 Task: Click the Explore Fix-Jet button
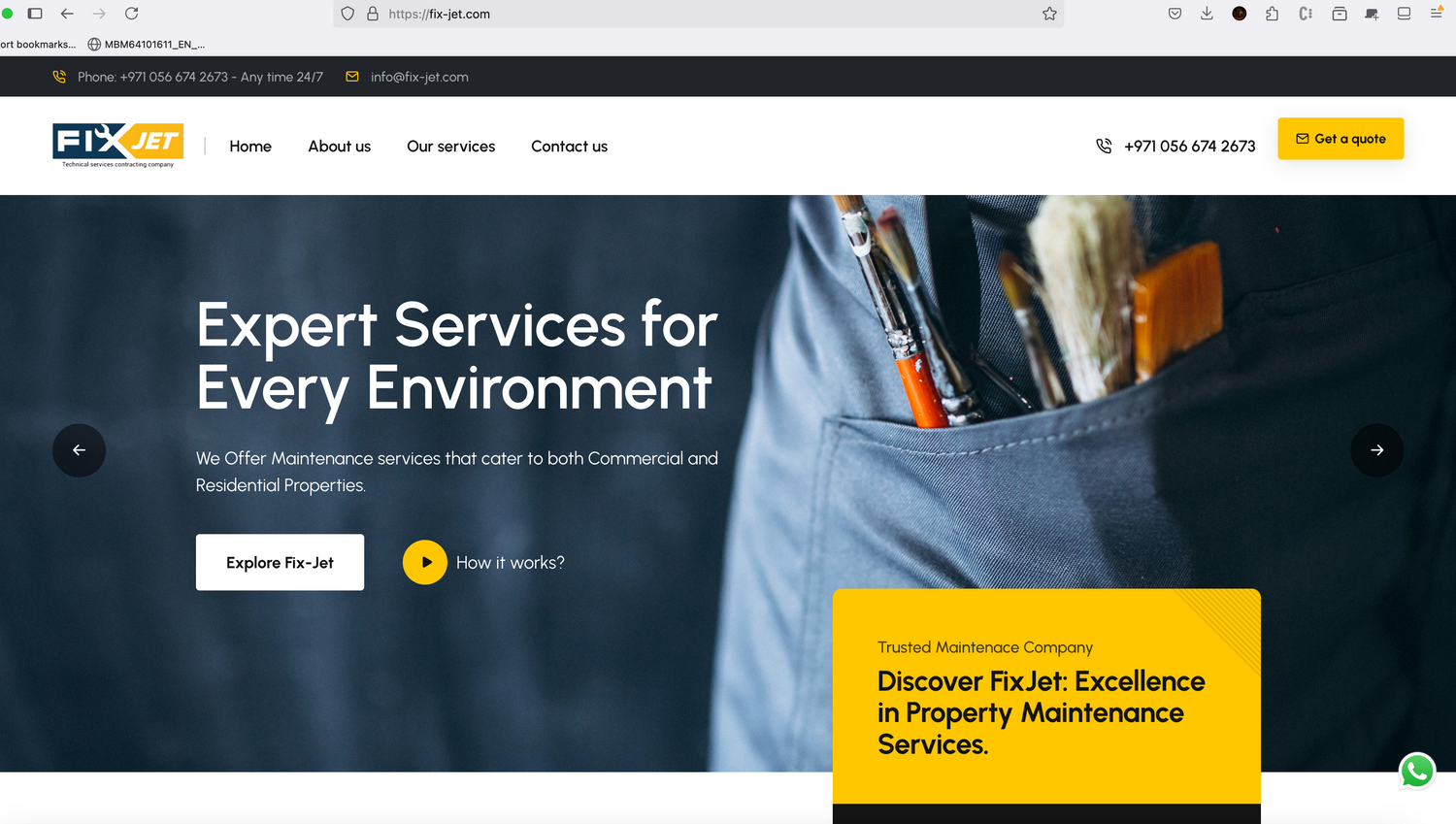280,562
